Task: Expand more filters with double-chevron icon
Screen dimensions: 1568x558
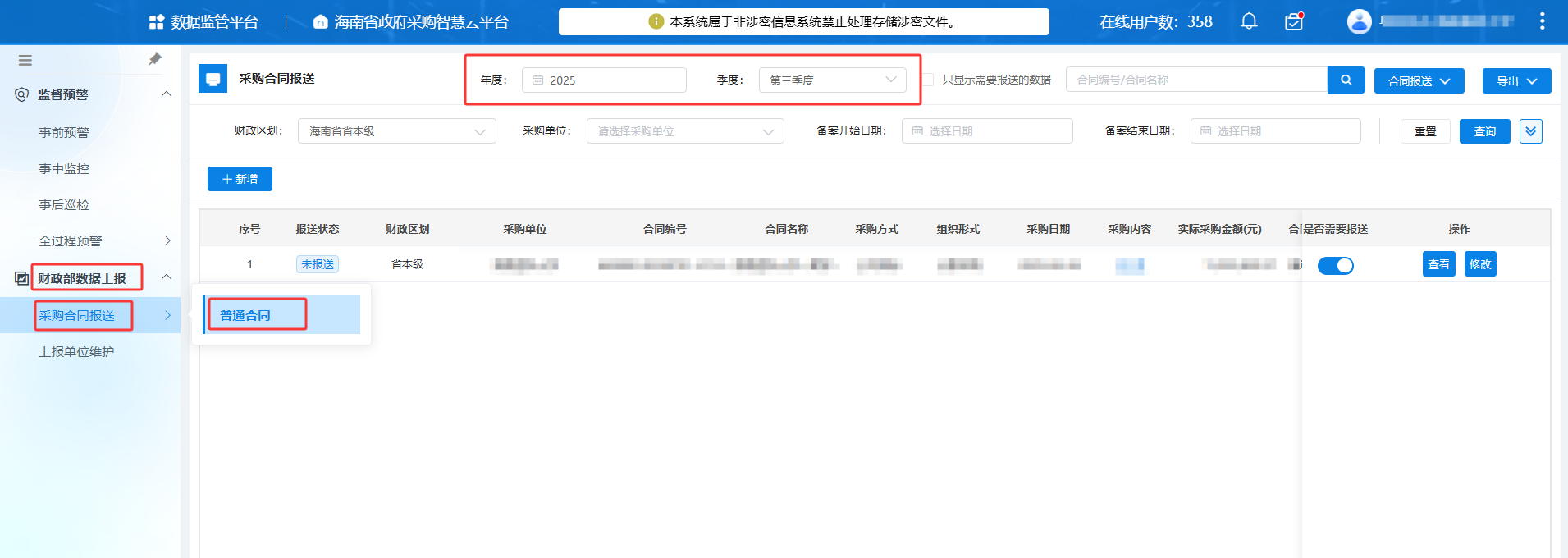Action: pyautogui.click(x=1530, y=131)
